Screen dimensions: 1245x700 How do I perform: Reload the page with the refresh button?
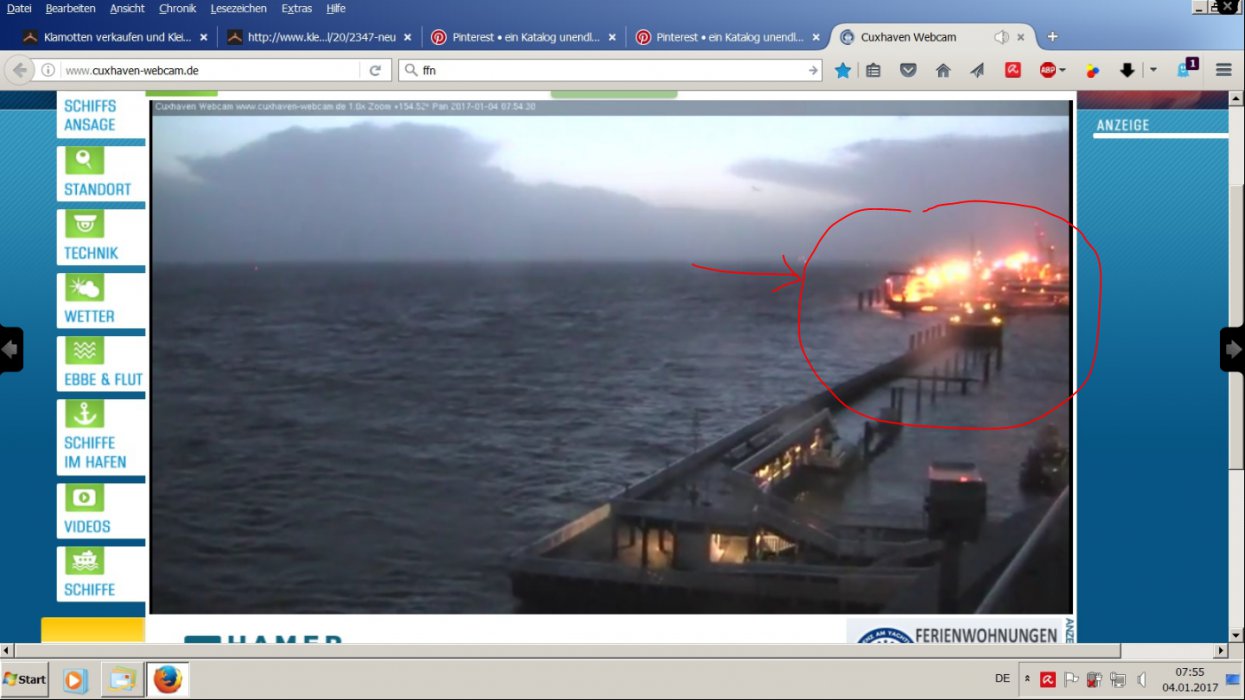pos(375,70)
